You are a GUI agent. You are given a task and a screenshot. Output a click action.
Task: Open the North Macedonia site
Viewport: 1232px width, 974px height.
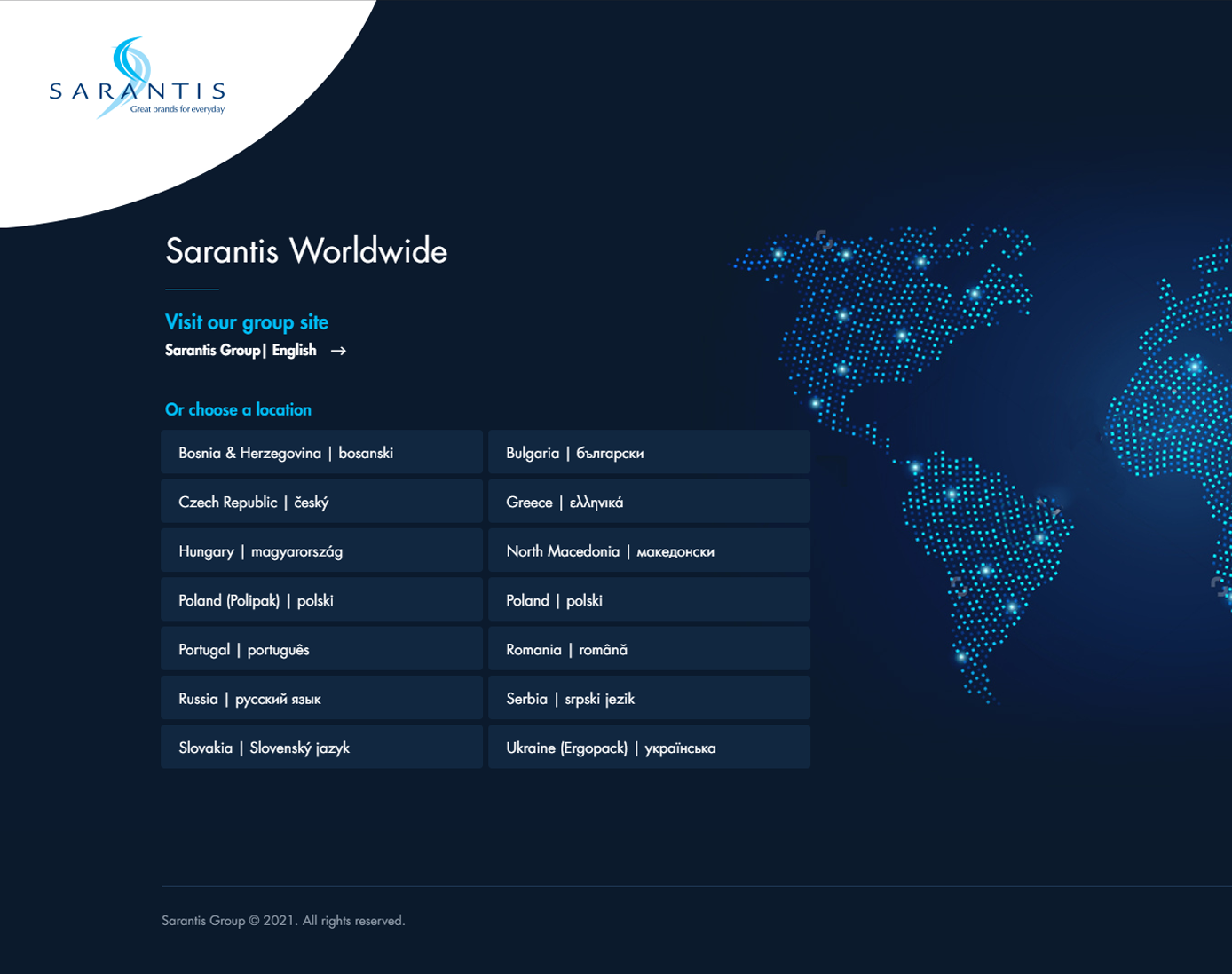tap(649, 550)
